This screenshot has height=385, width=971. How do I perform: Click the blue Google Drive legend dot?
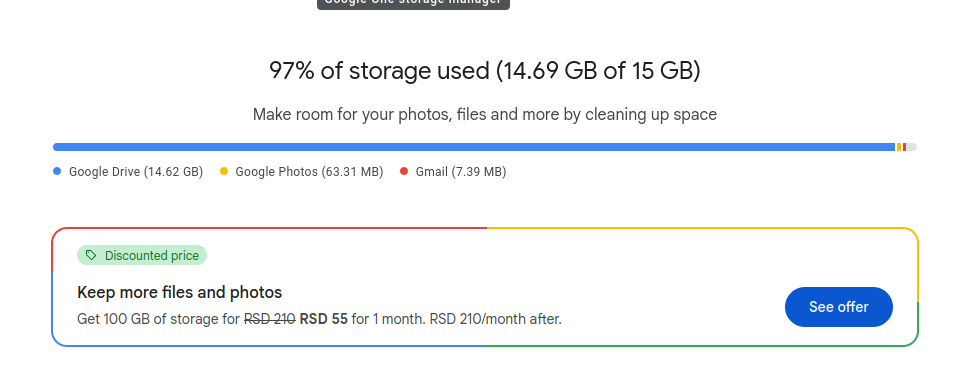click(57, 171)
